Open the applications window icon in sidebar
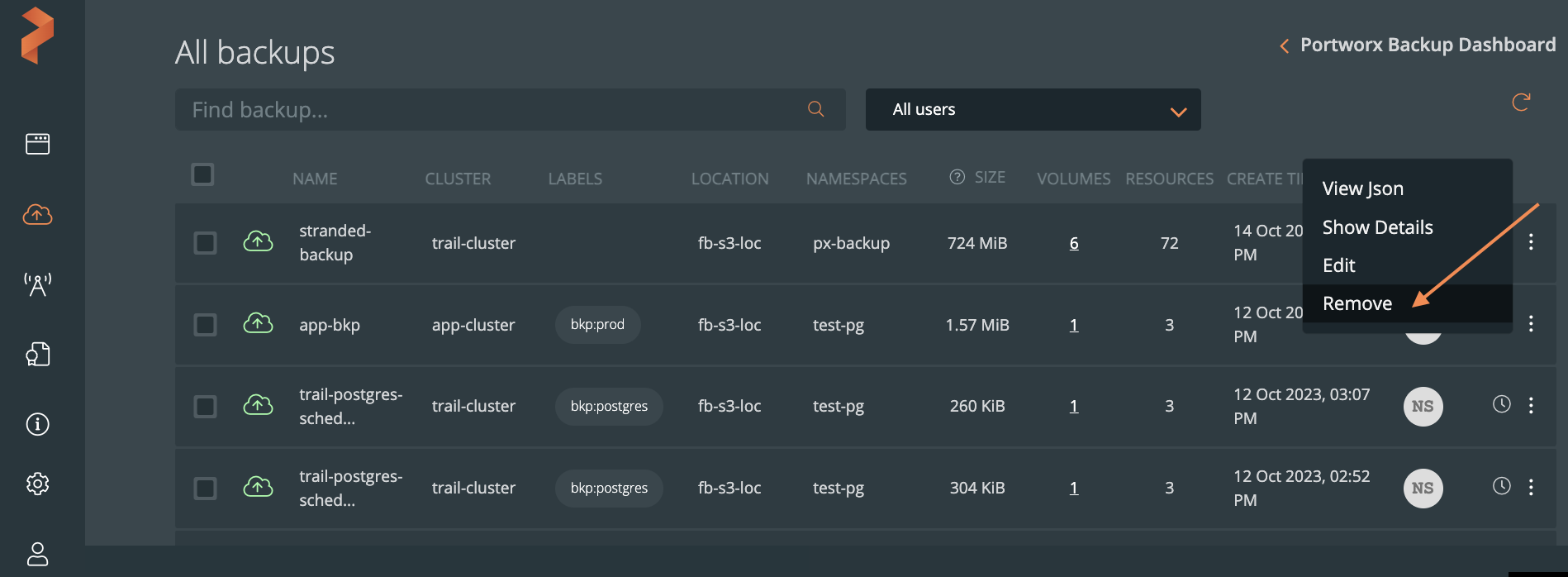The width and height of the screenshot is (1568, 577). 37,144
